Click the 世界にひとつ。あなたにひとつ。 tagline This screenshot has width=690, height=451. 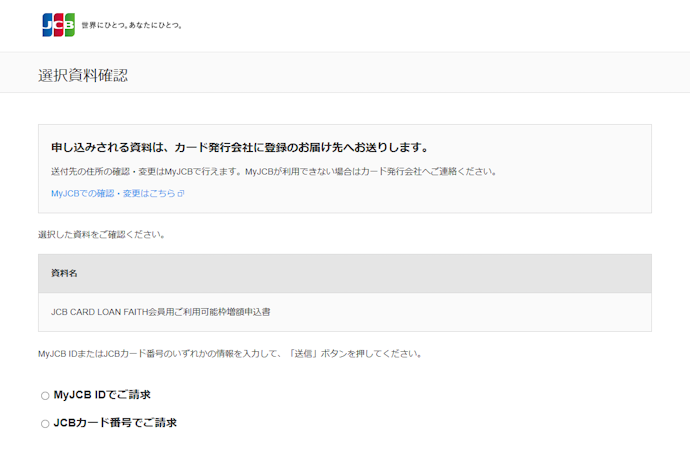click(x=132, y=26)
